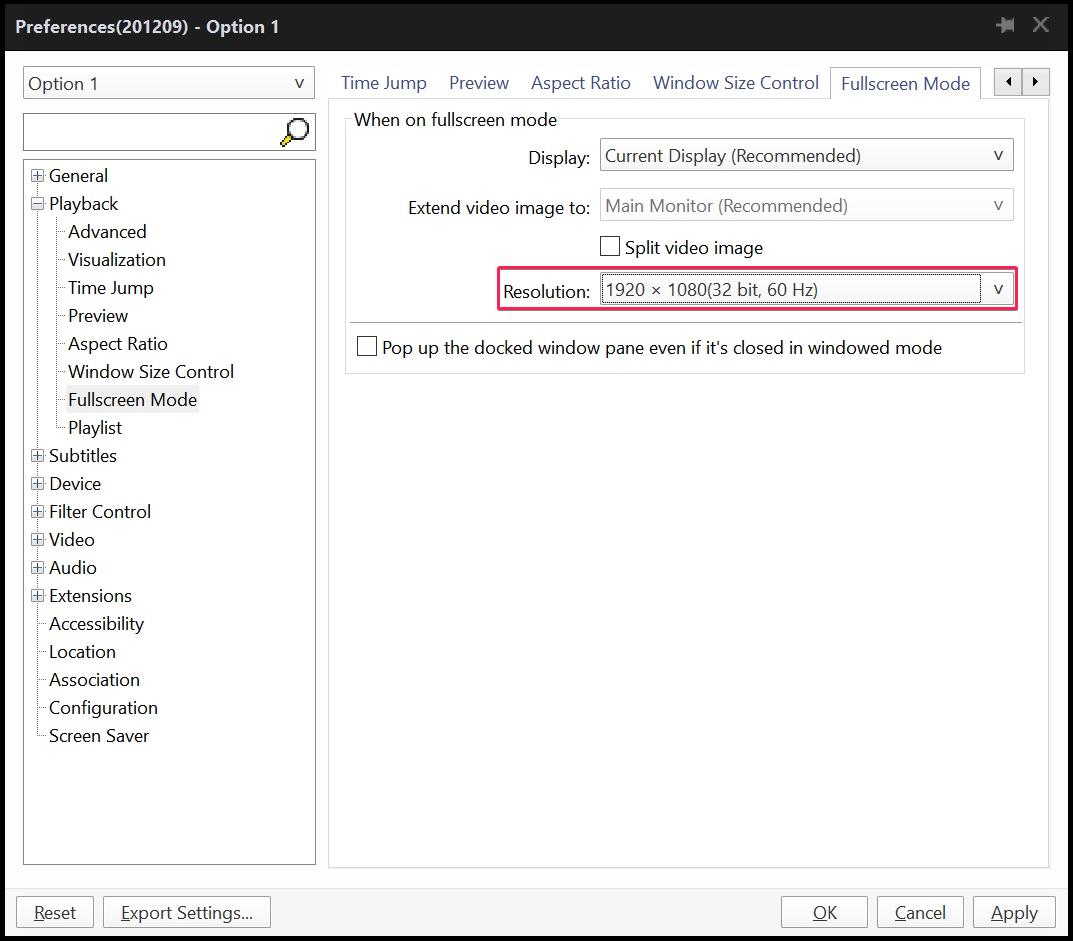
Task: Select the Screen Saver tree item
Action: click(97, 735)
